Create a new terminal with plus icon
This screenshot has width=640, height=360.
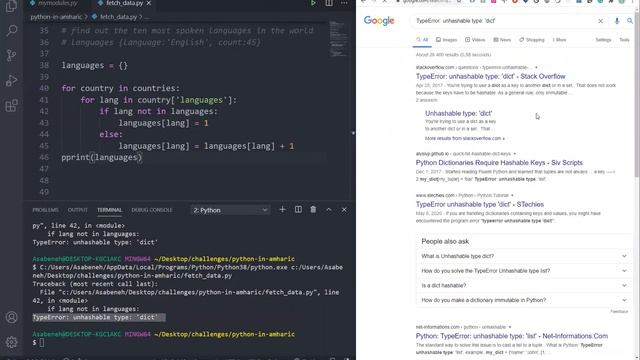click(x=282, y=210)
